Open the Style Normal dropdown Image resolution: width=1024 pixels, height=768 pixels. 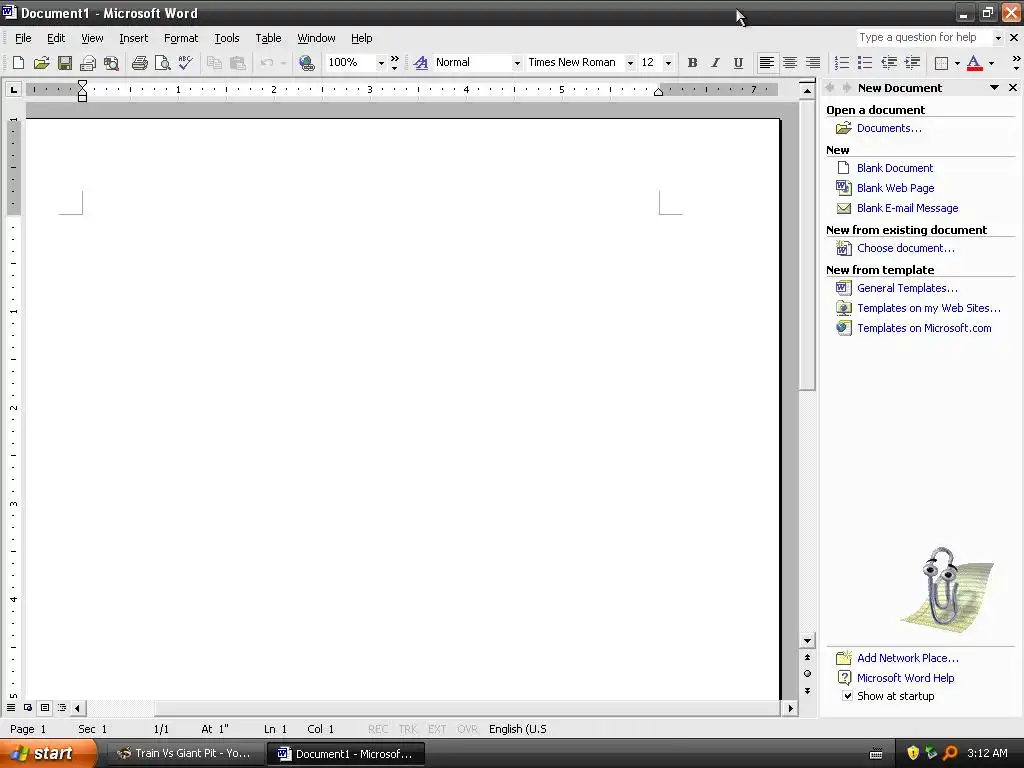pos(517,63)
